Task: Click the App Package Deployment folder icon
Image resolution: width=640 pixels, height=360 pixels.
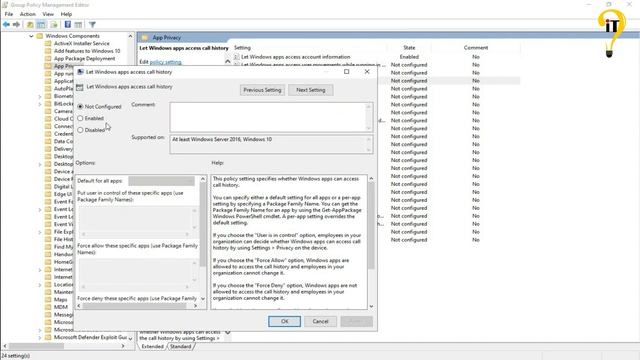Action: pos(48,58)
